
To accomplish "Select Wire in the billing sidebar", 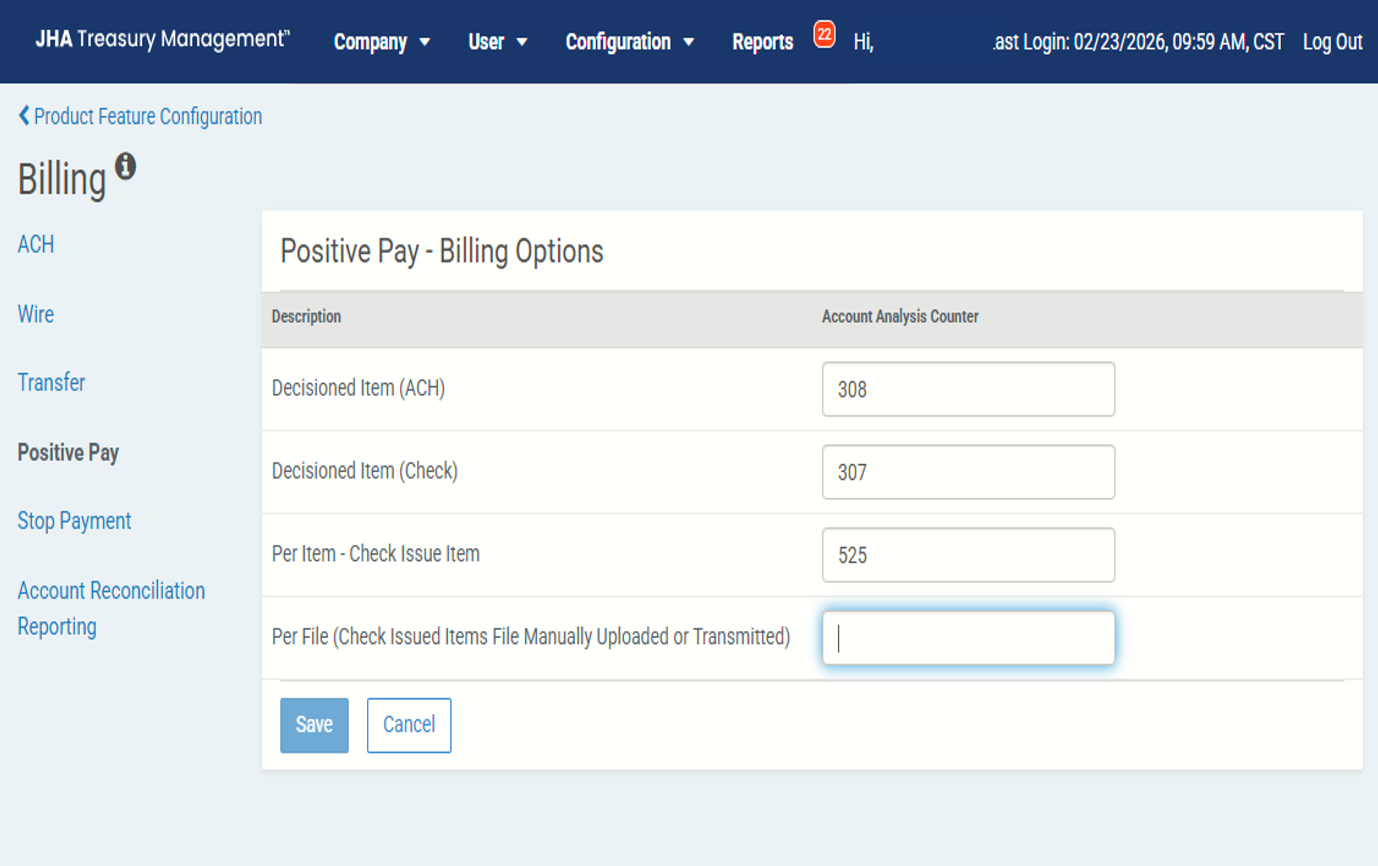I will coord(36,314).
